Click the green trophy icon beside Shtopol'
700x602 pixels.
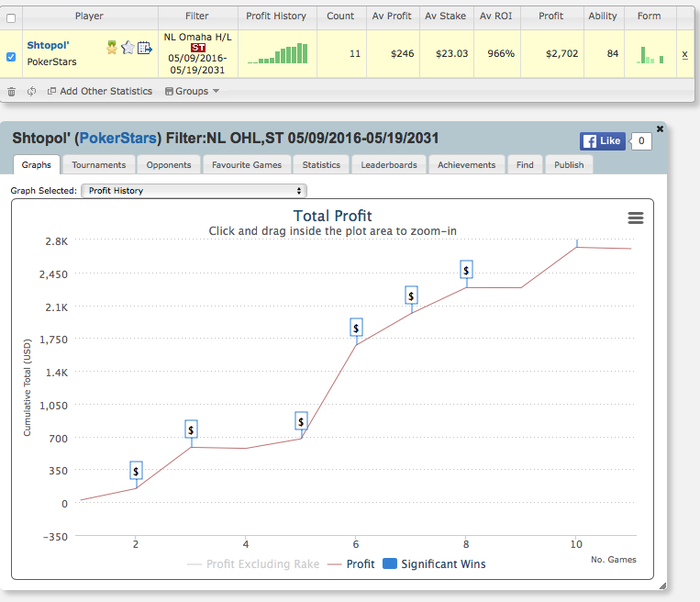click(112, 47)
